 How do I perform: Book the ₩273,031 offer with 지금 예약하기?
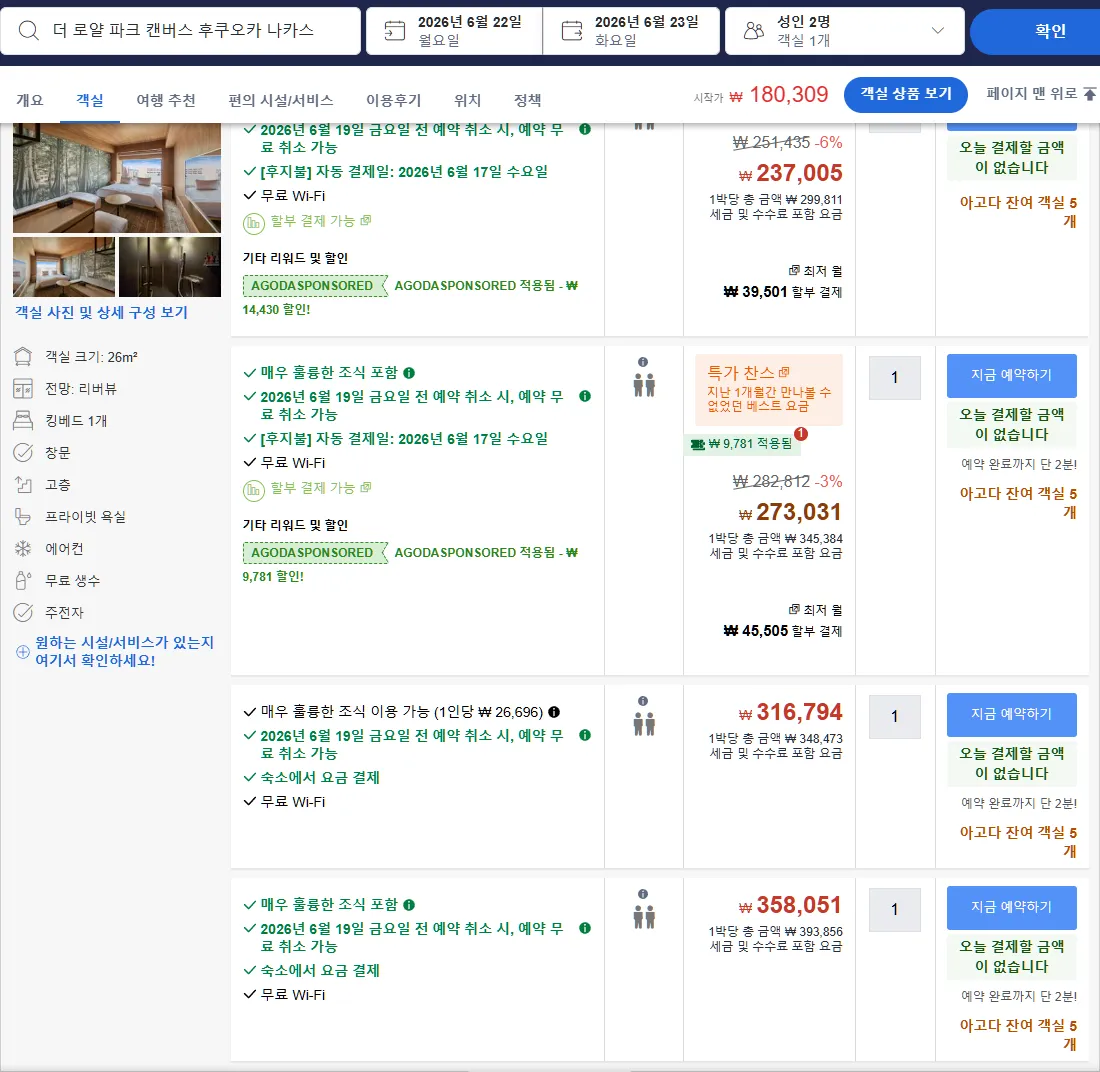[1012, 375]
